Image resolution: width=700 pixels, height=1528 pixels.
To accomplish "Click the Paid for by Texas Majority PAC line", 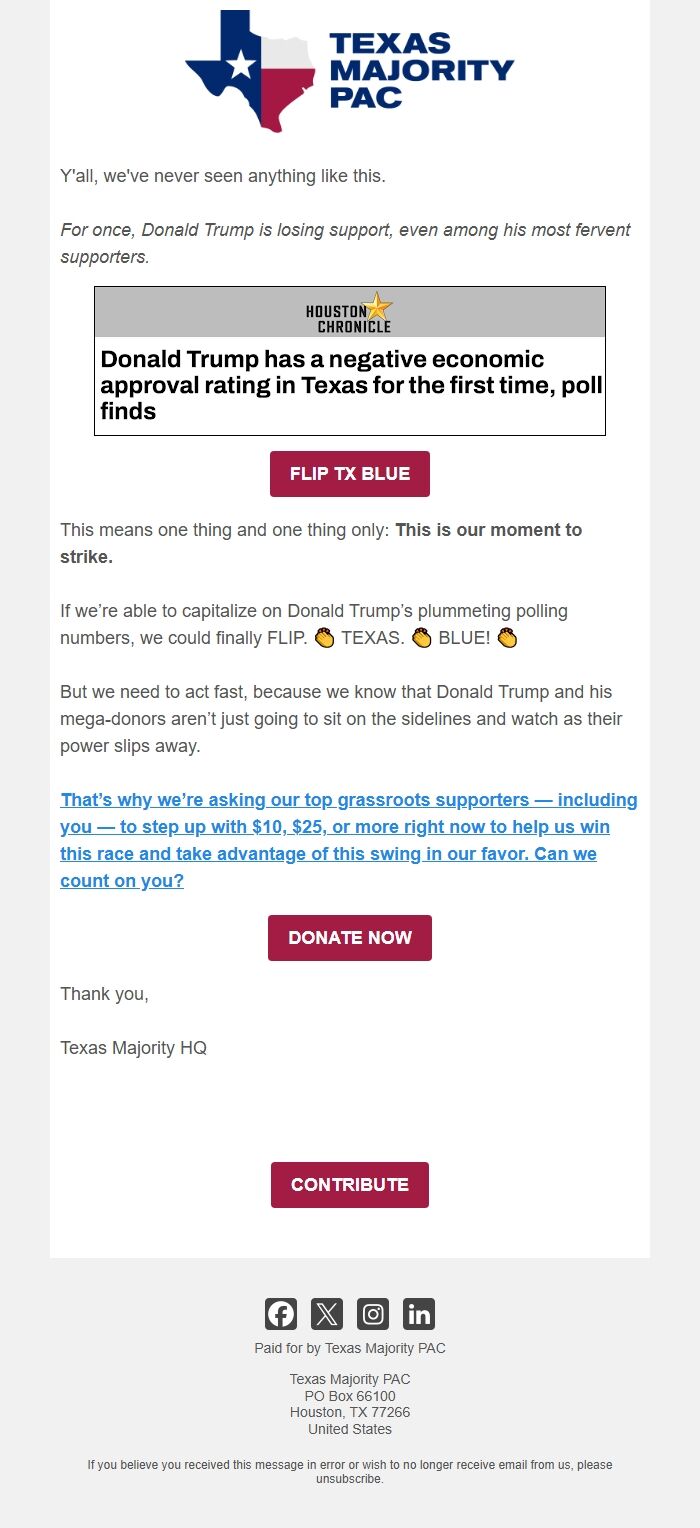I will [x=350, y=1348].
